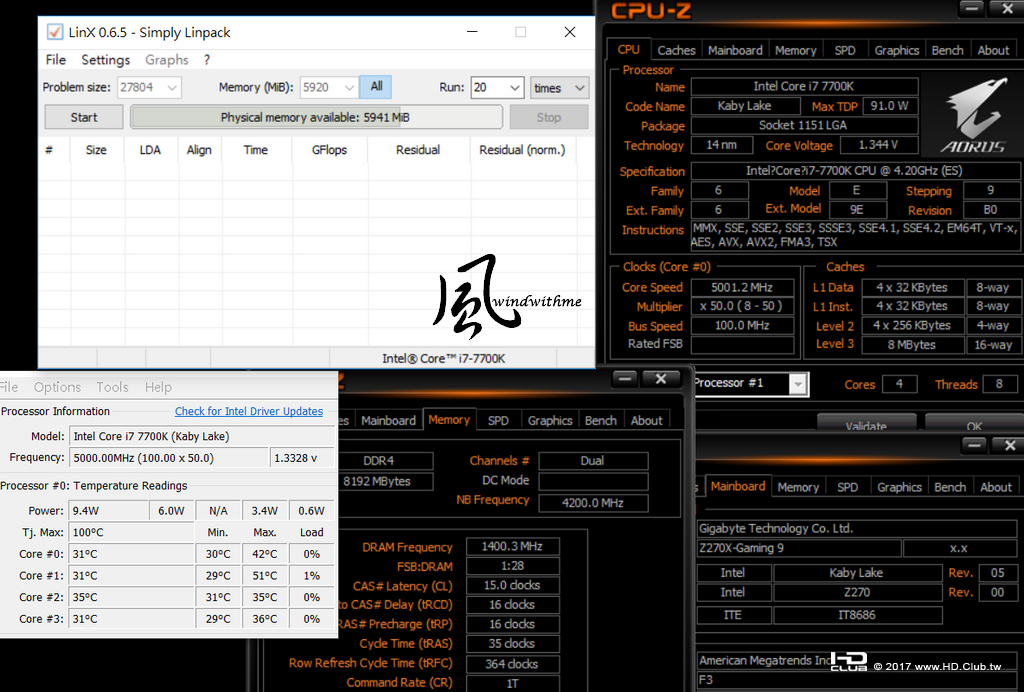Click the LinX app icon in title bar
The image size is (1024, 692).
point(55,32)
